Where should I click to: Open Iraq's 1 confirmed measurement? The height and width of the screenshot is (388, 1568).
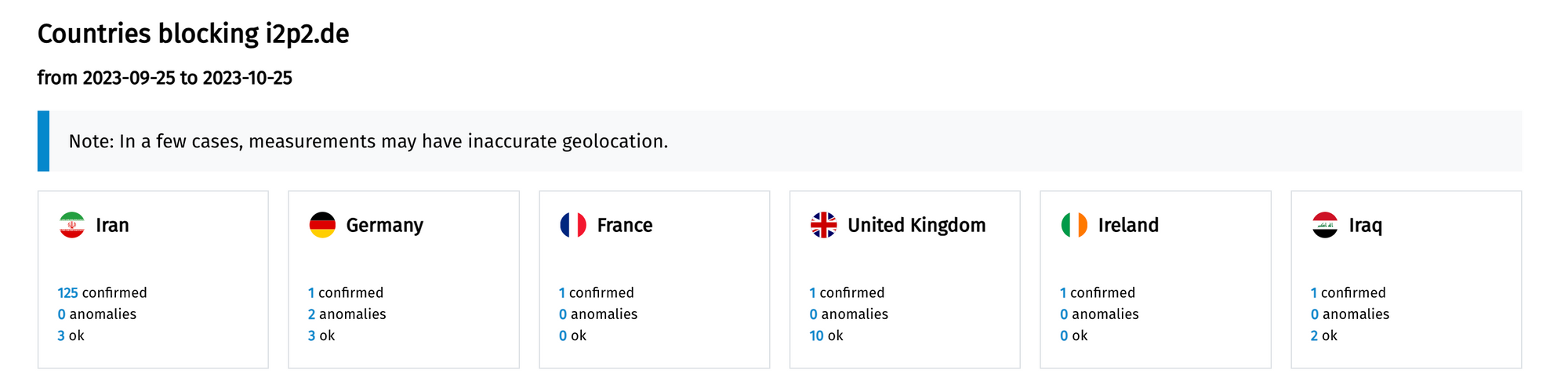(x=1314, y=292)
